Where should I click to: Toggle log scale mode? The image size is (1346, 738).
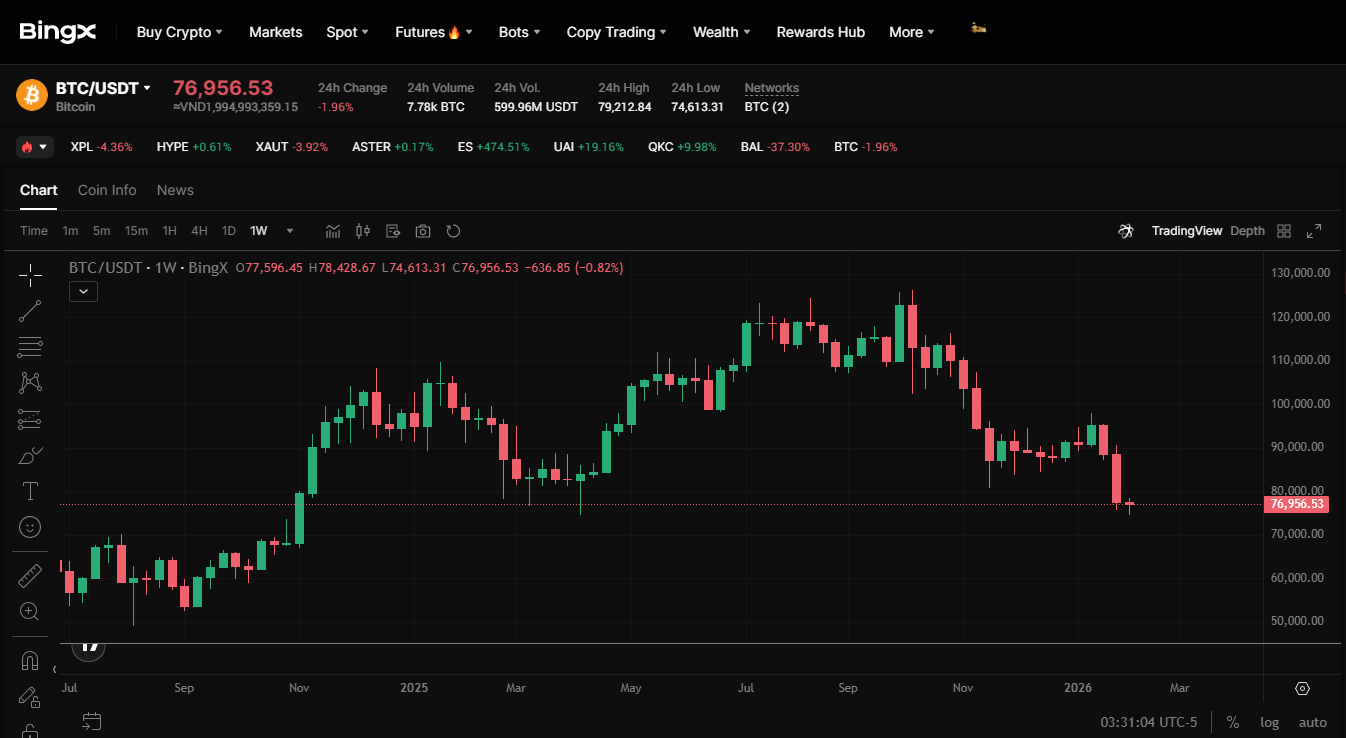[1269, 722]
